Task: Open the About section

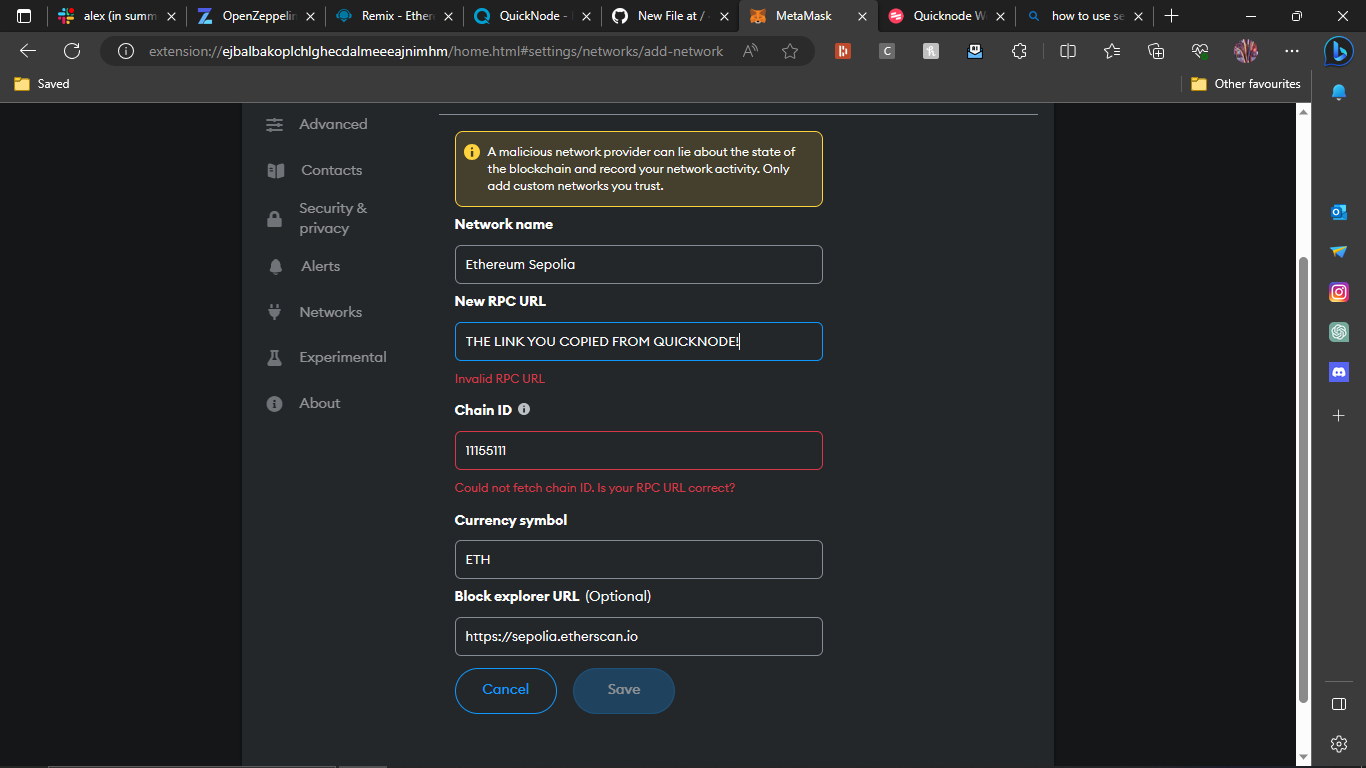Action: (319, 403)
